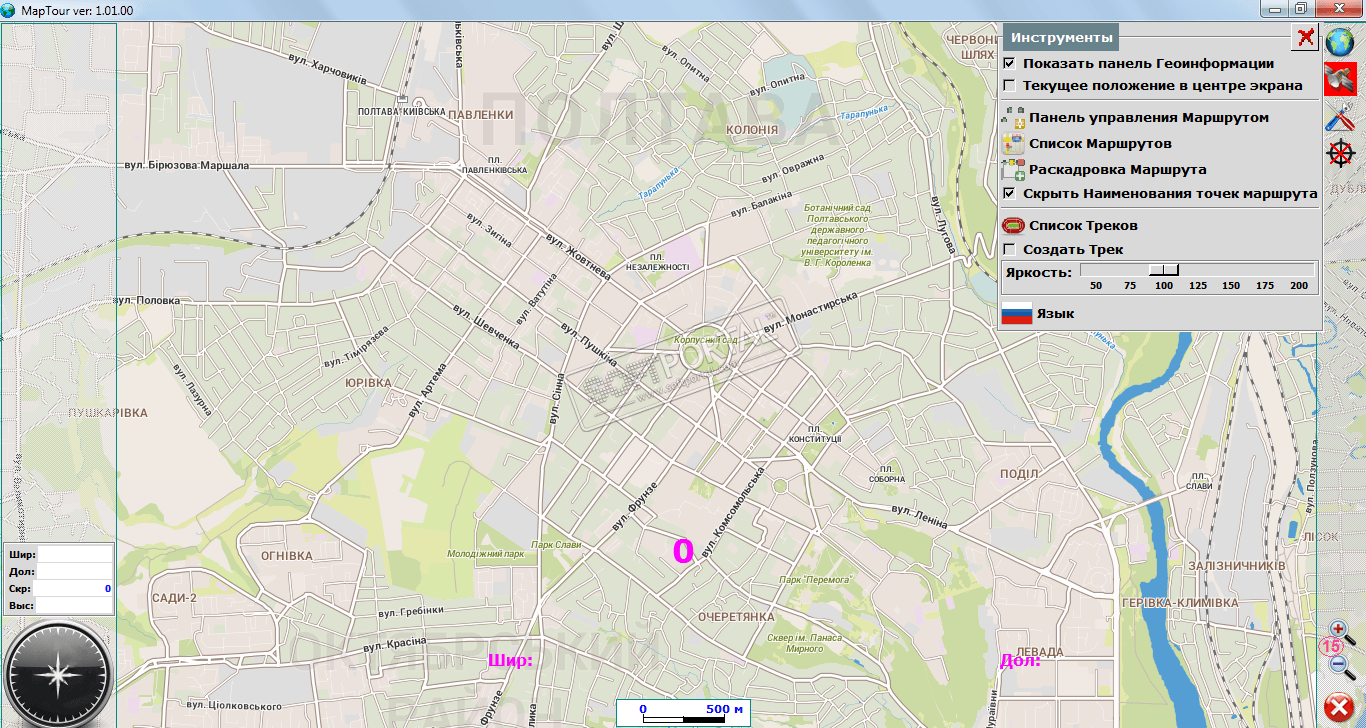
Task: Click the compass dial
Action: (58, 673)
